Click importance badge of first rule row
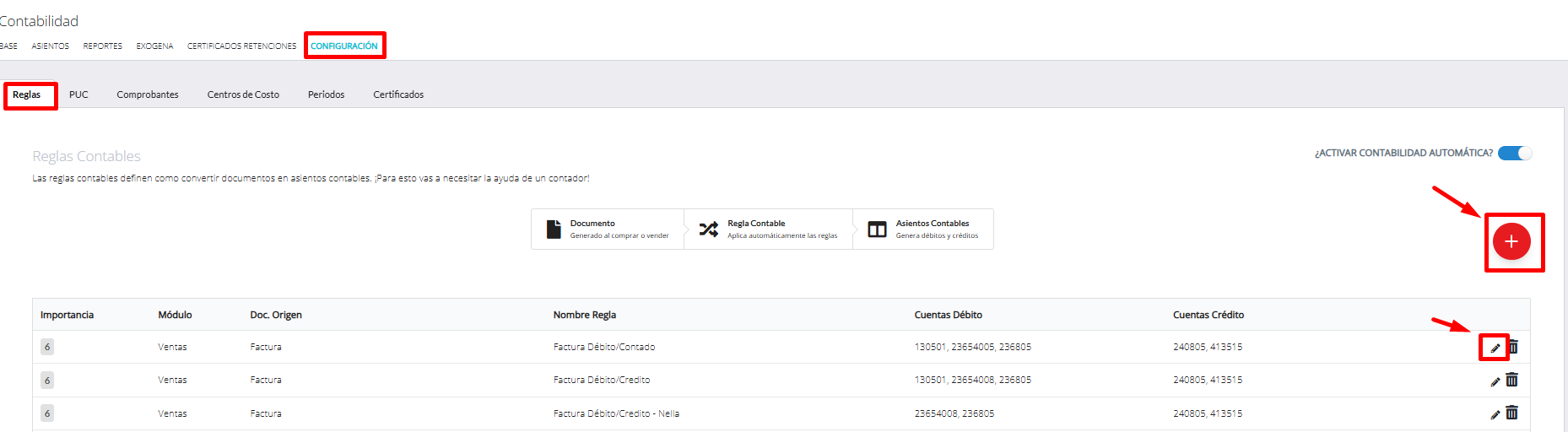The height and width of the screenshot is (432, 1568). (47, 347)
